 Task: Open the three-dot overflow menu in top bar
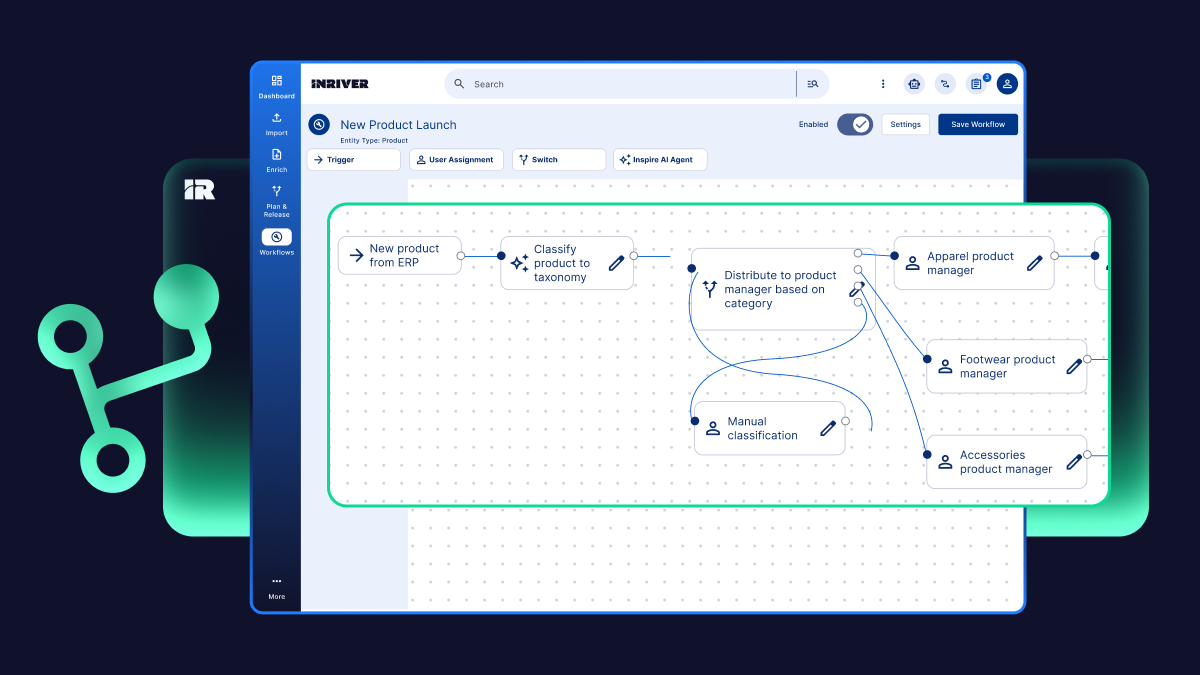tap(883, 84)
